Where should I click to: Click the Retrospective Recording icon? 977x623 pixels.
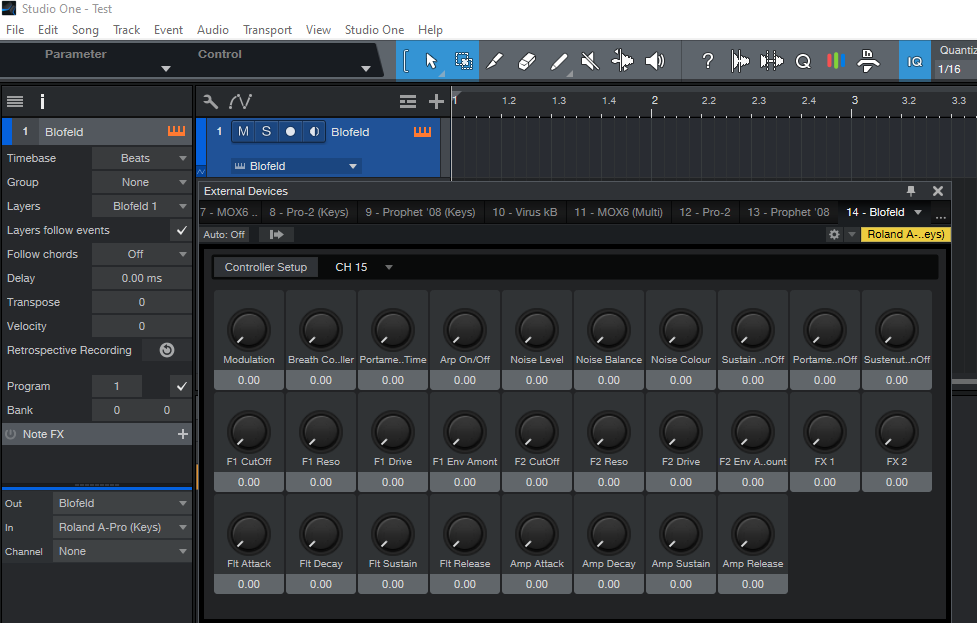(x=167, y=350)
